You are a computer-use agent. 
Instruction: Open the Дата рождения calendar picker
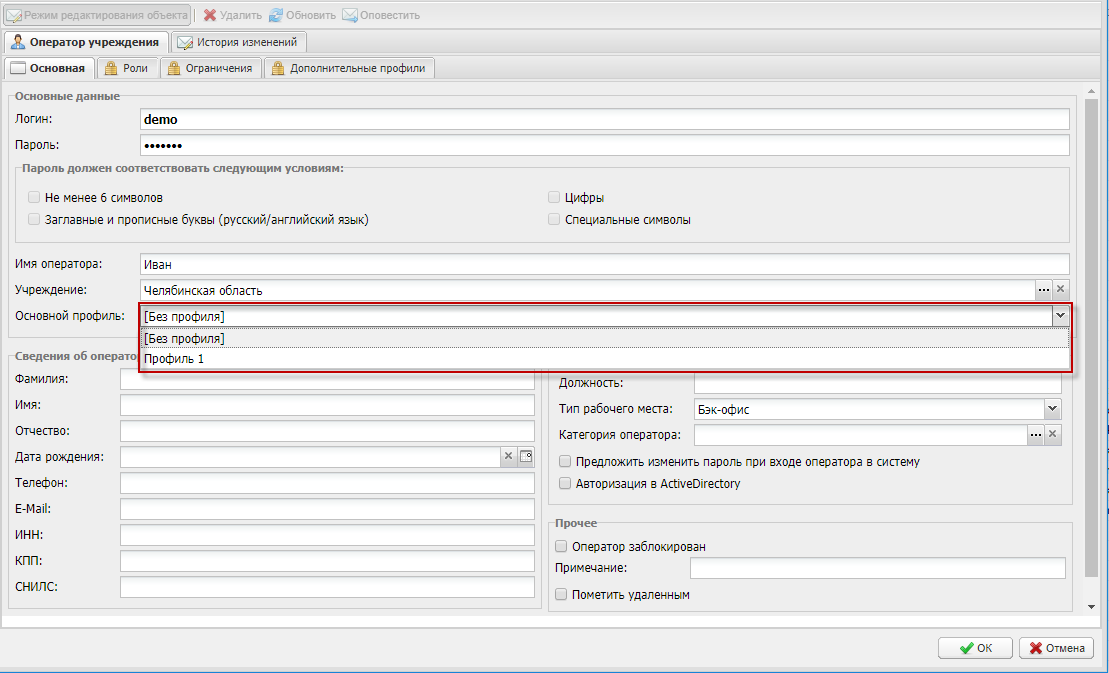(x=525, y=457)
